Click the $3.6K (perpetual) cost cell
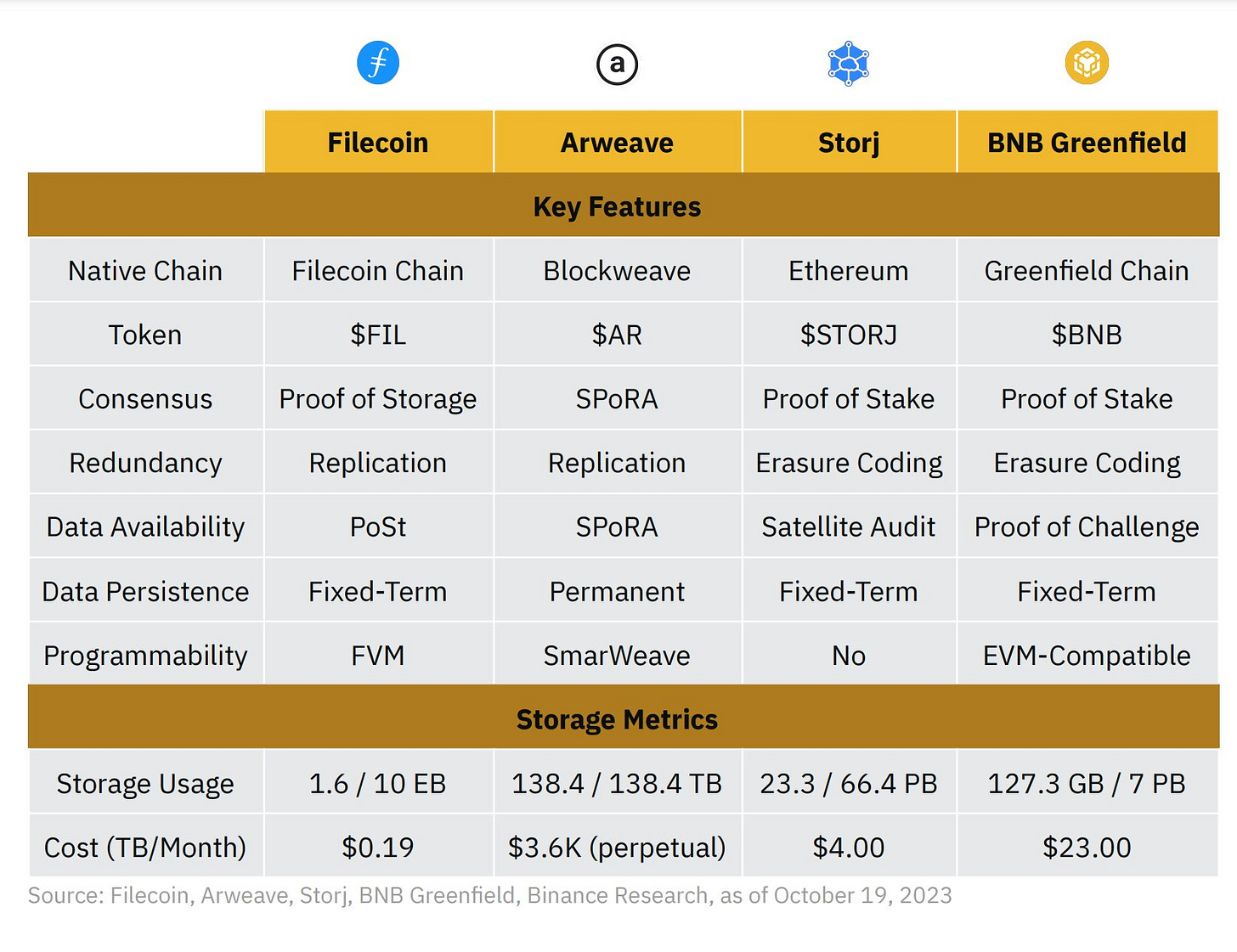The image size is (1237, 952). coord(618,847)
